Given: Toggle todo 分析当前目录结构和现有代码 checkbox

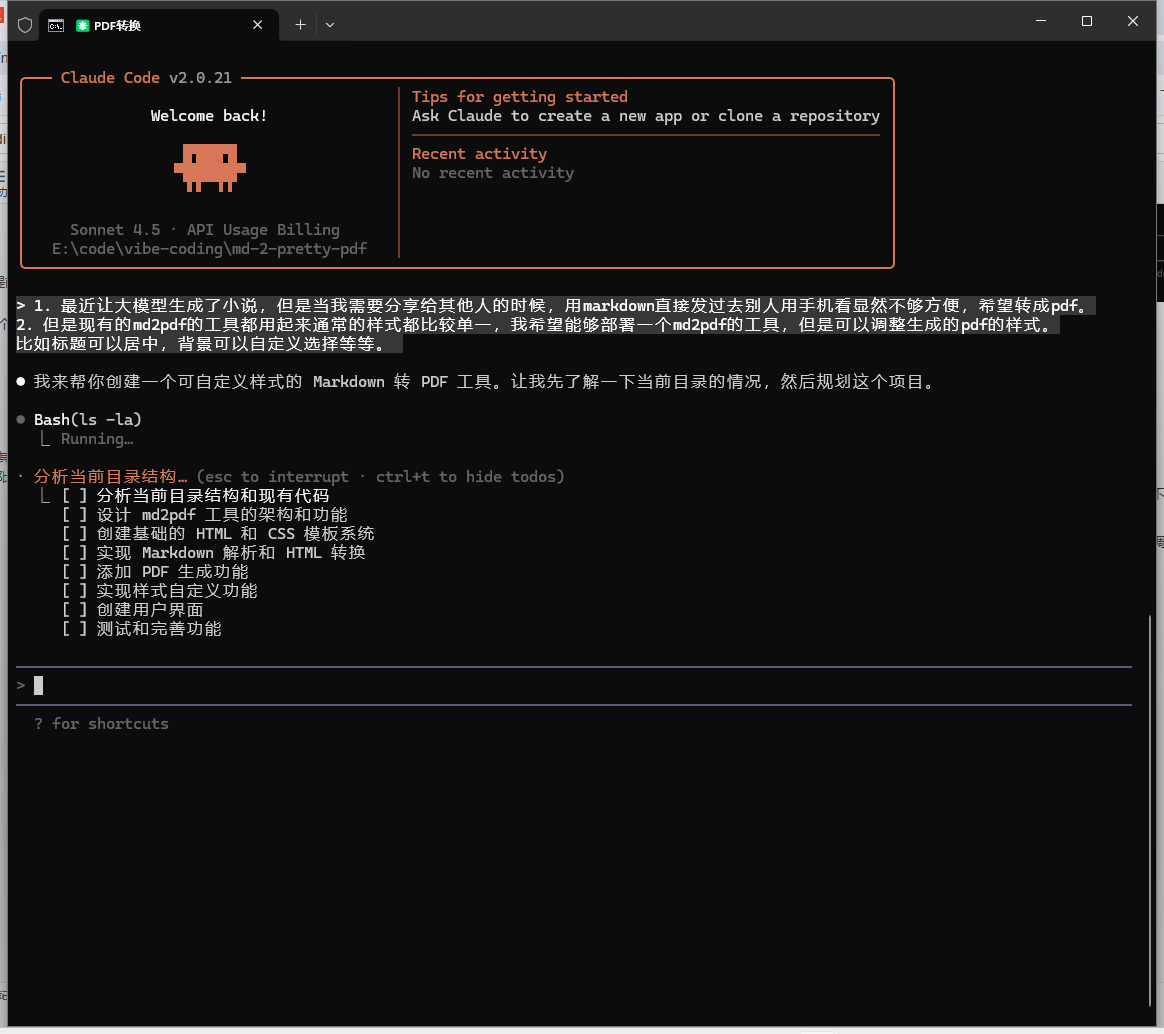Looking at the screenshot, I should 74,495.
